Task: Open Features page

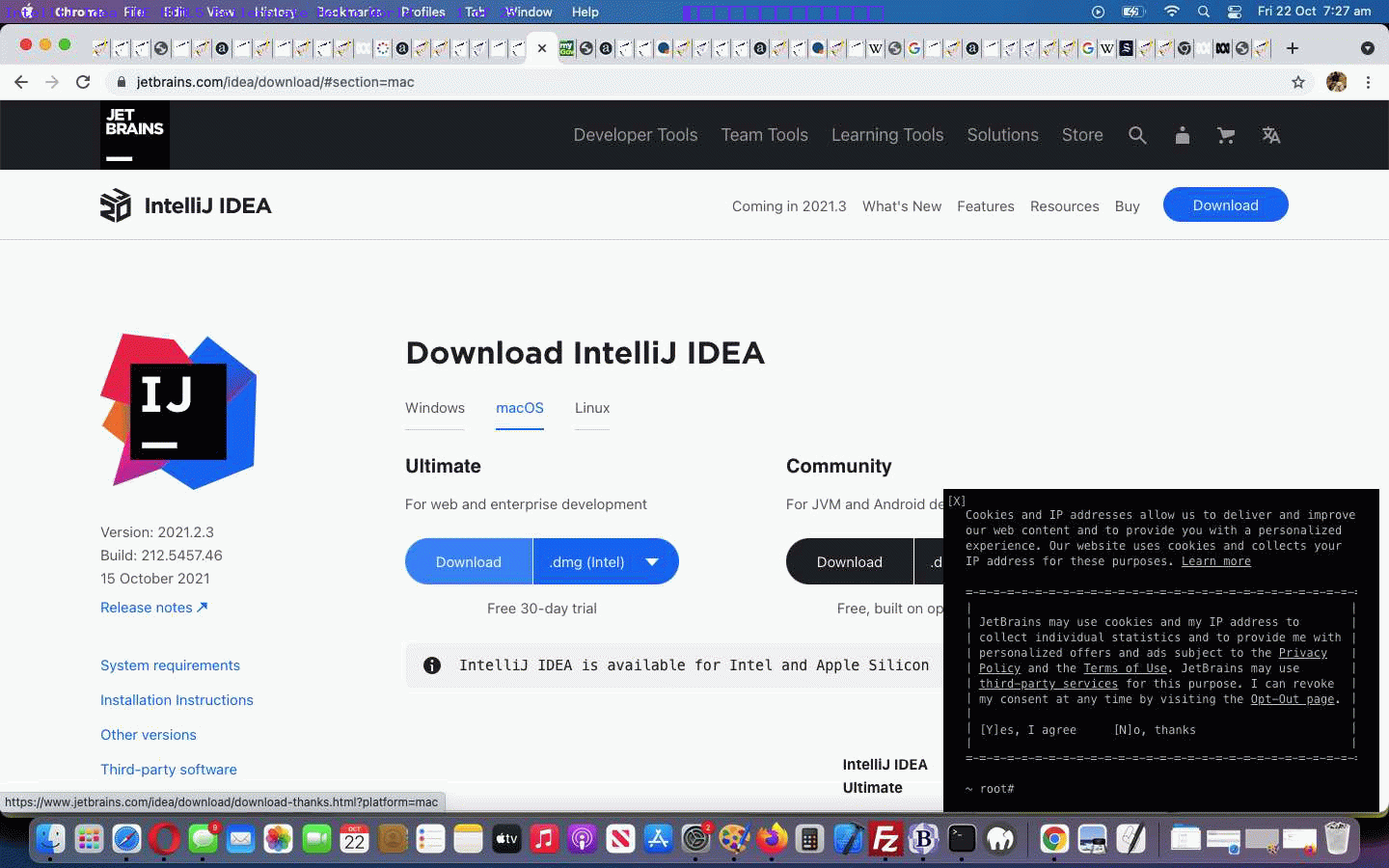Action: [x=986, y=206]
